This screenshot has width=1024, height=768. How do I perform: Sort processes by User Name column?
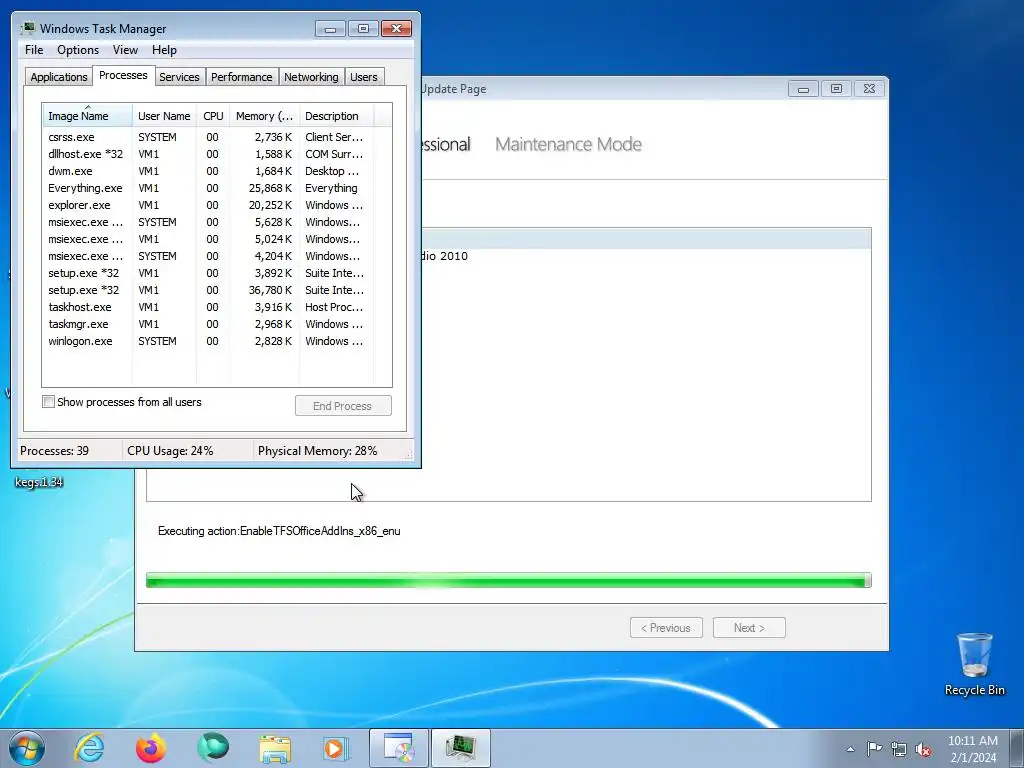click(x=165, y=116)
